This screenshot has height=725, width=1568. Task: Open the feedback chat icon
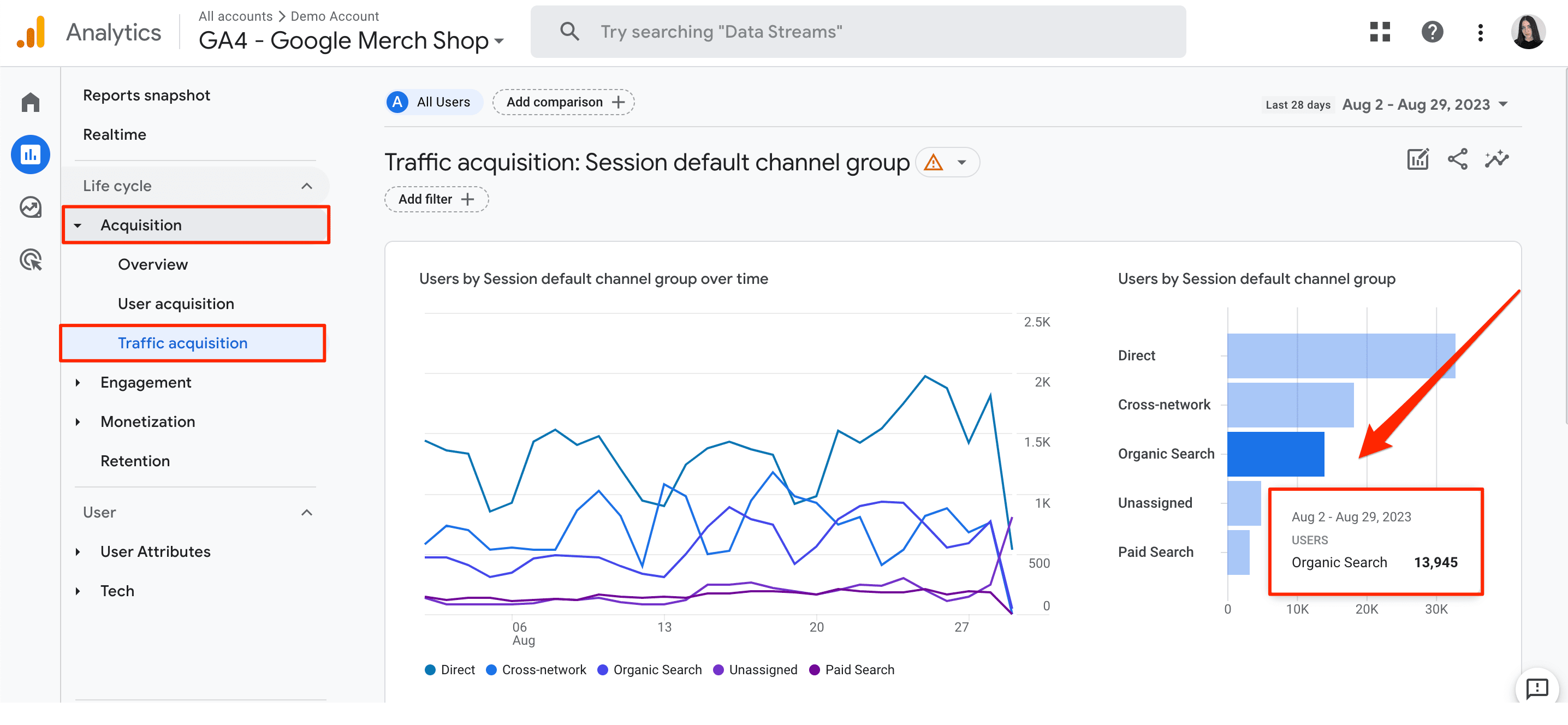[x=1537, y=688]
